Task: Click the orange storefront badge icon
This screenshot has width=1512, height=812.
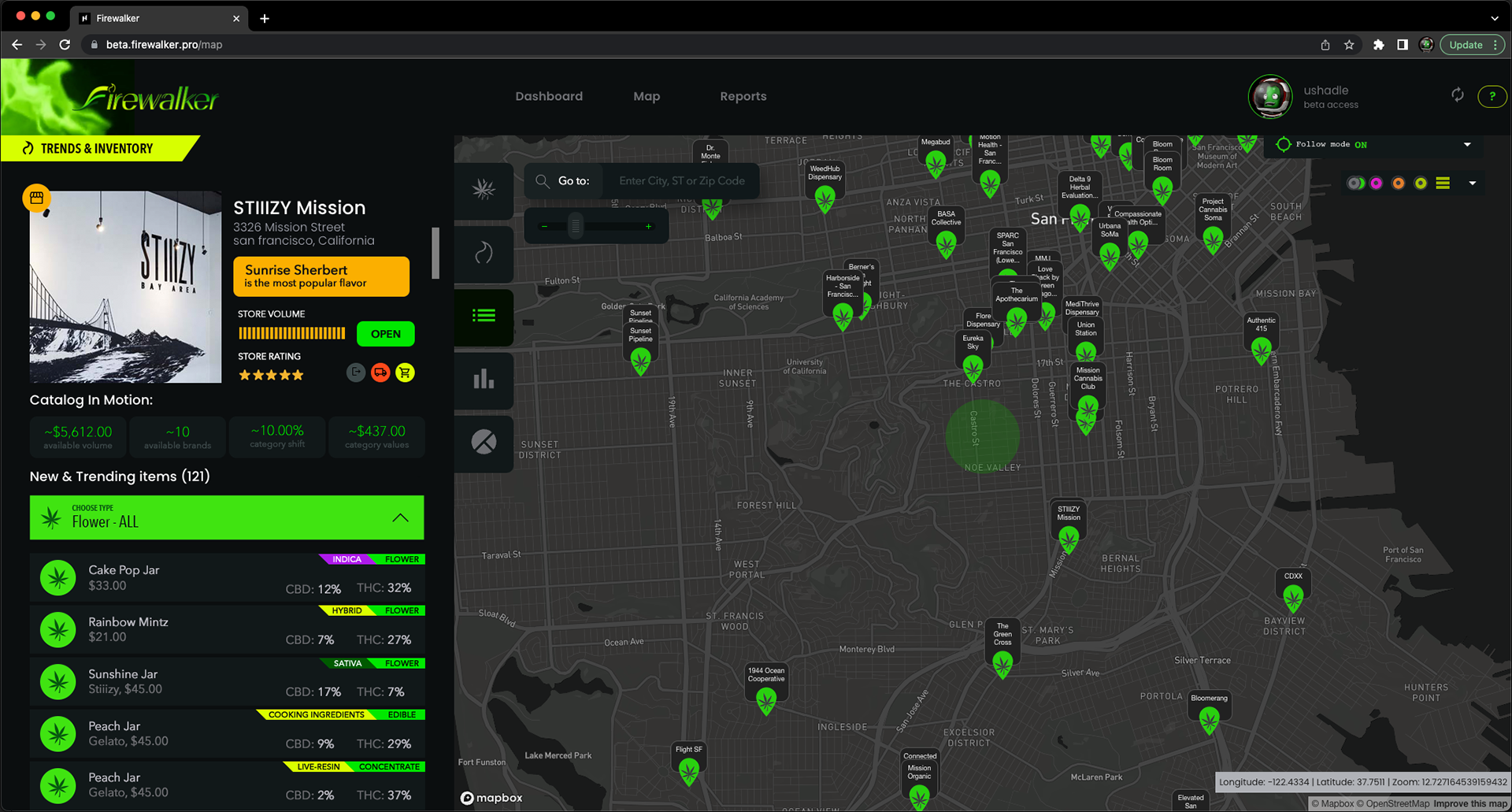Action: pos(36,198)
